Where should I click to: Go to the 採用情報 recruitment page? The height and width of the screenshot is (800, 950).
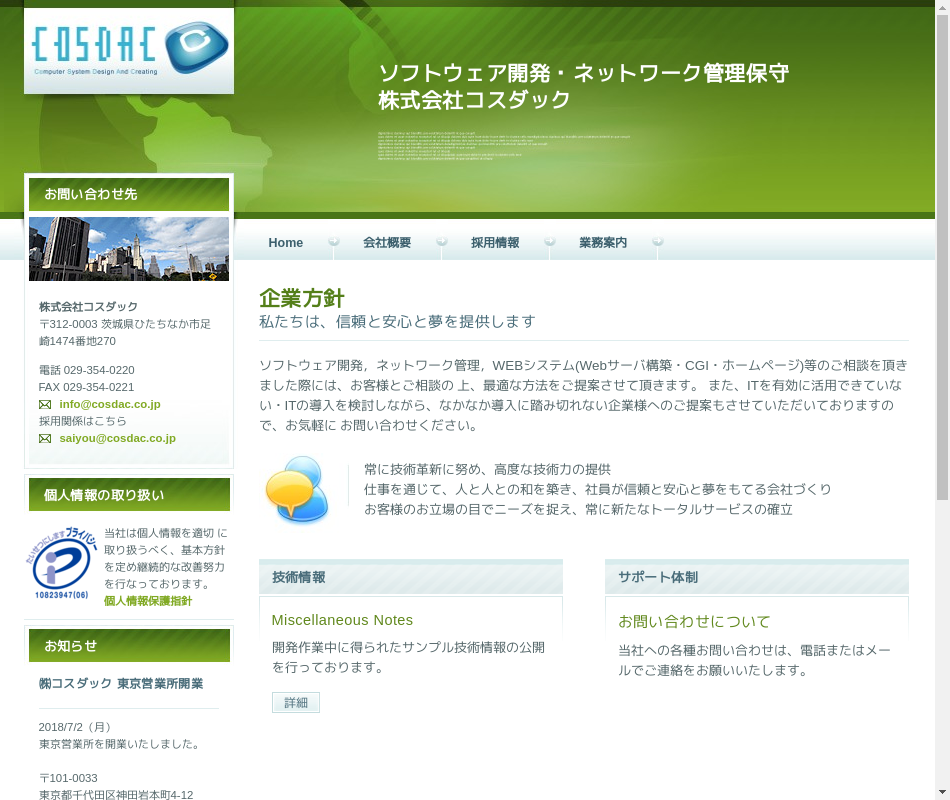(x=495, y=243)
